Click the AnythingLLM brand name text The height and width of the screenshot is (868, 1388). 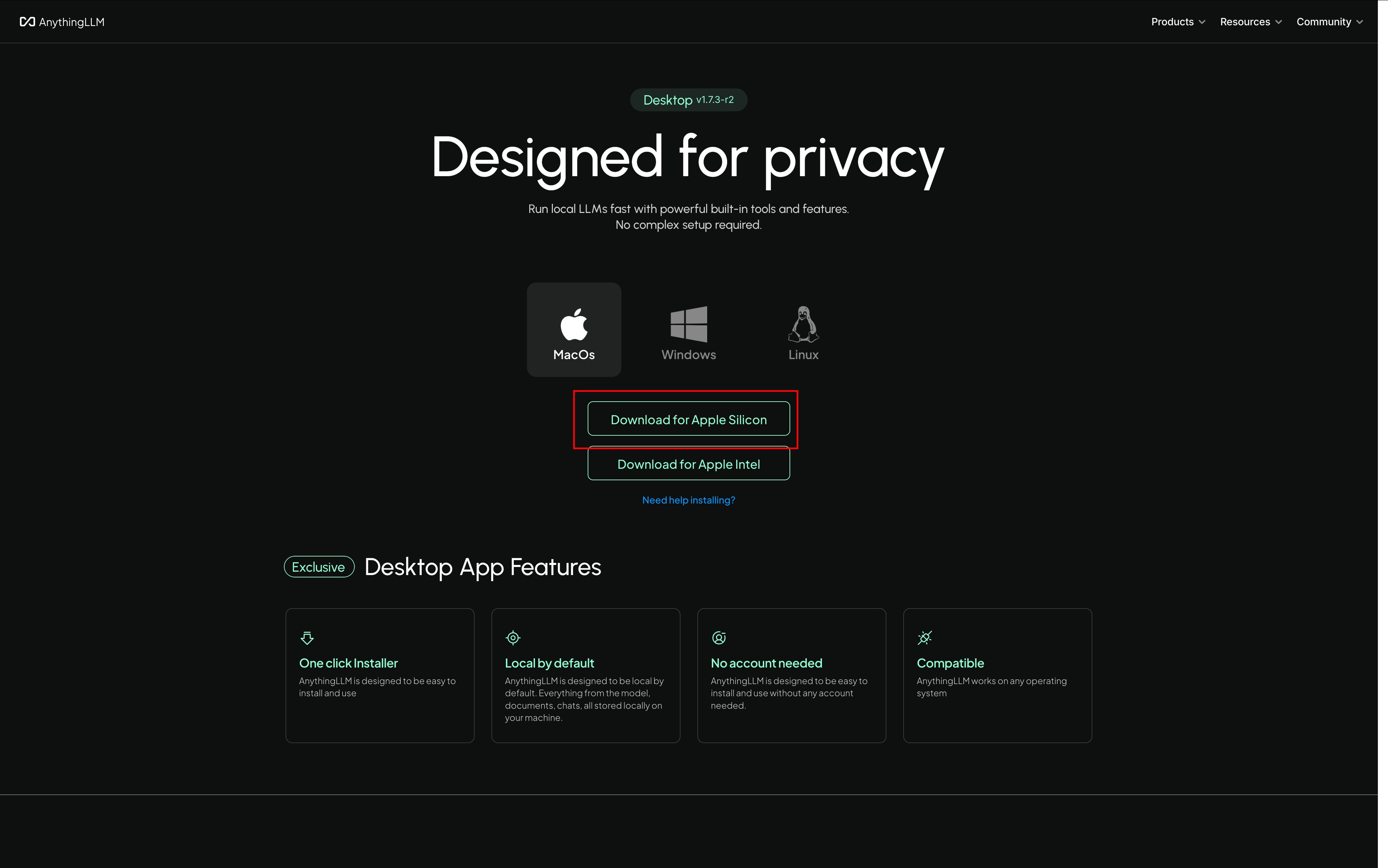pyautogui.click(x=72, y=22)
